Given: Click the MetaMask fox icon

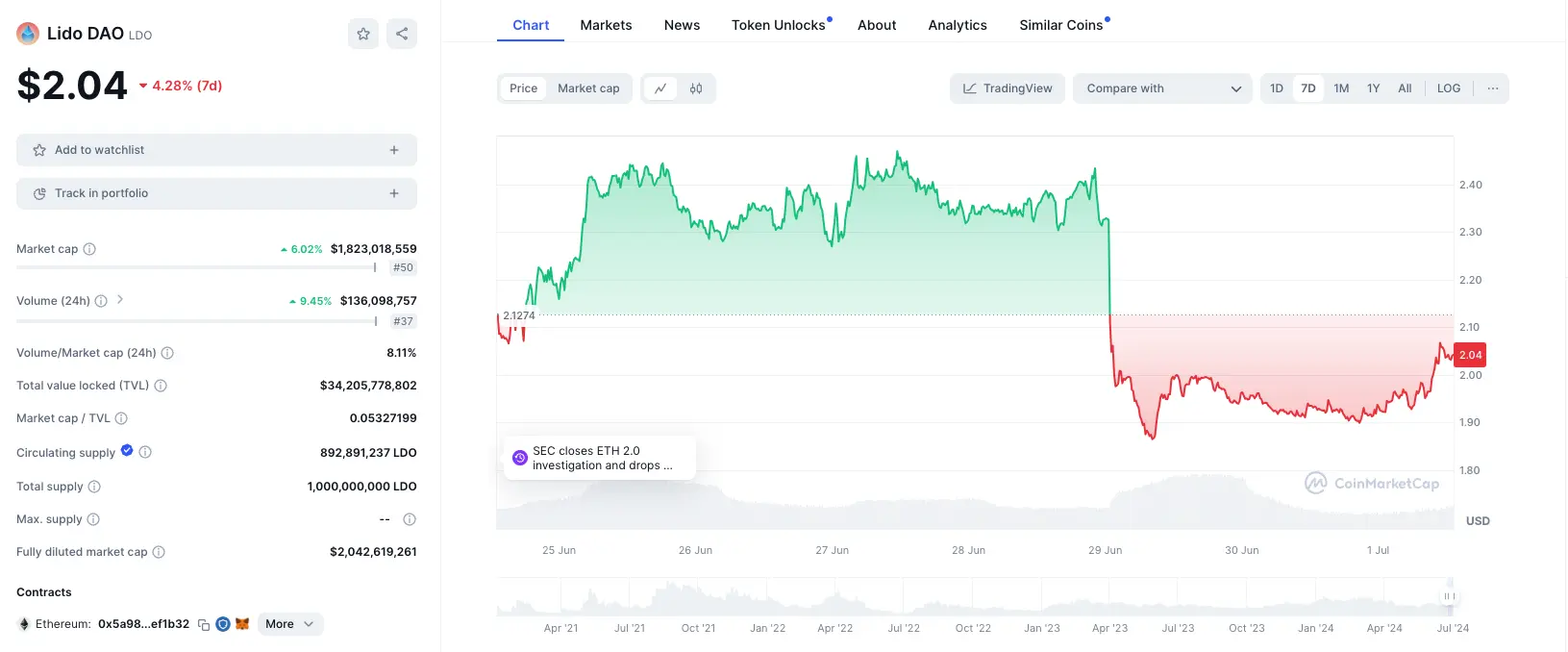Looking at the screenshot, I should tap(242, 624).
